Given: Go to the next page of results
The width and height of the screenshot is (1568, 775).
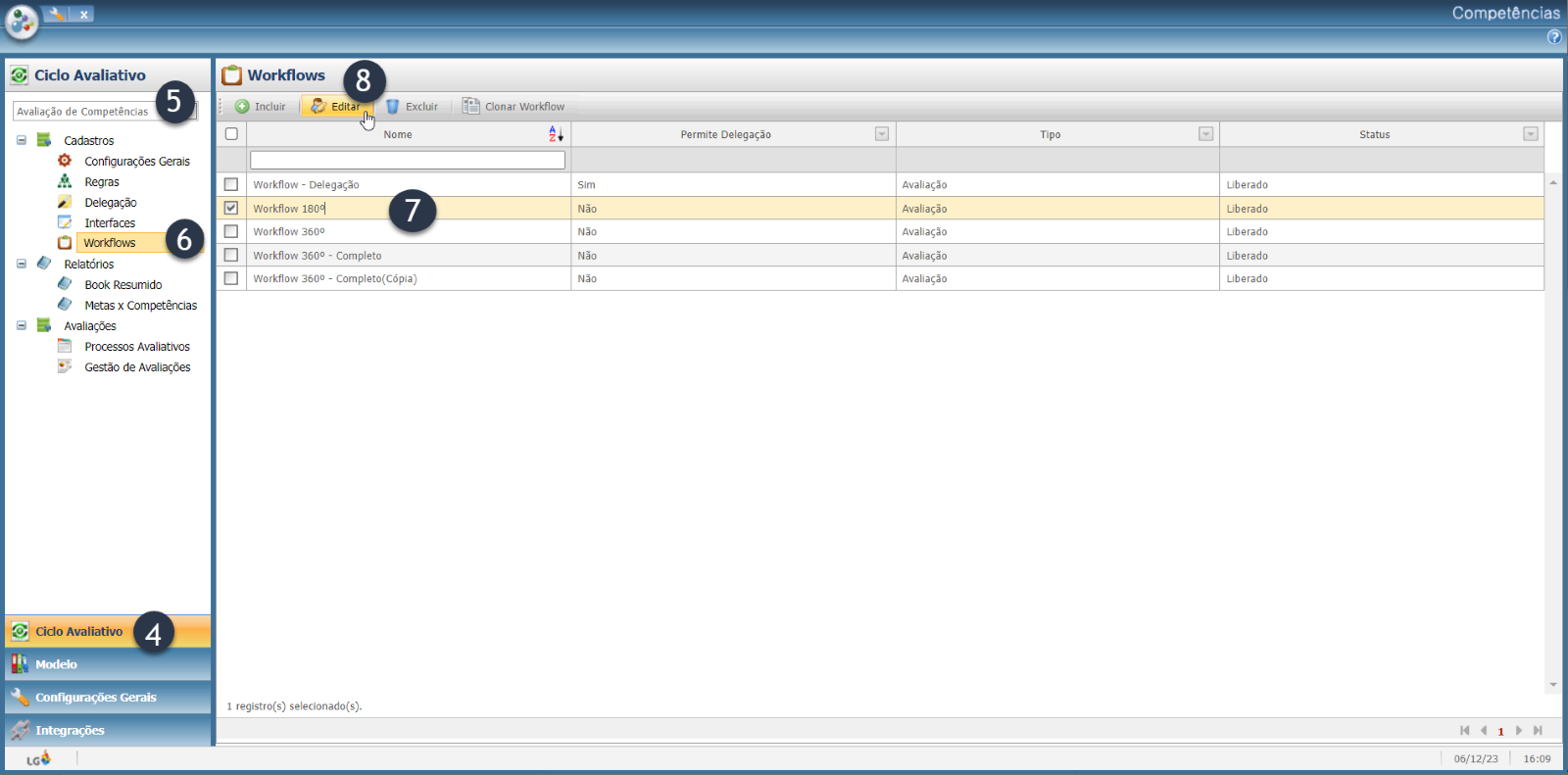Looking at the screenshot, I should click(1519, 730).
